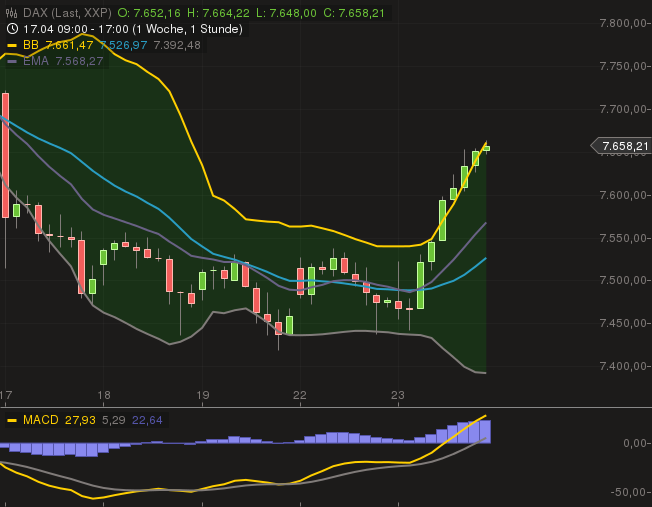Click the upper Bollinger value 7.661,47
Viewport: 652px width, 507px height.
[69, 45]
